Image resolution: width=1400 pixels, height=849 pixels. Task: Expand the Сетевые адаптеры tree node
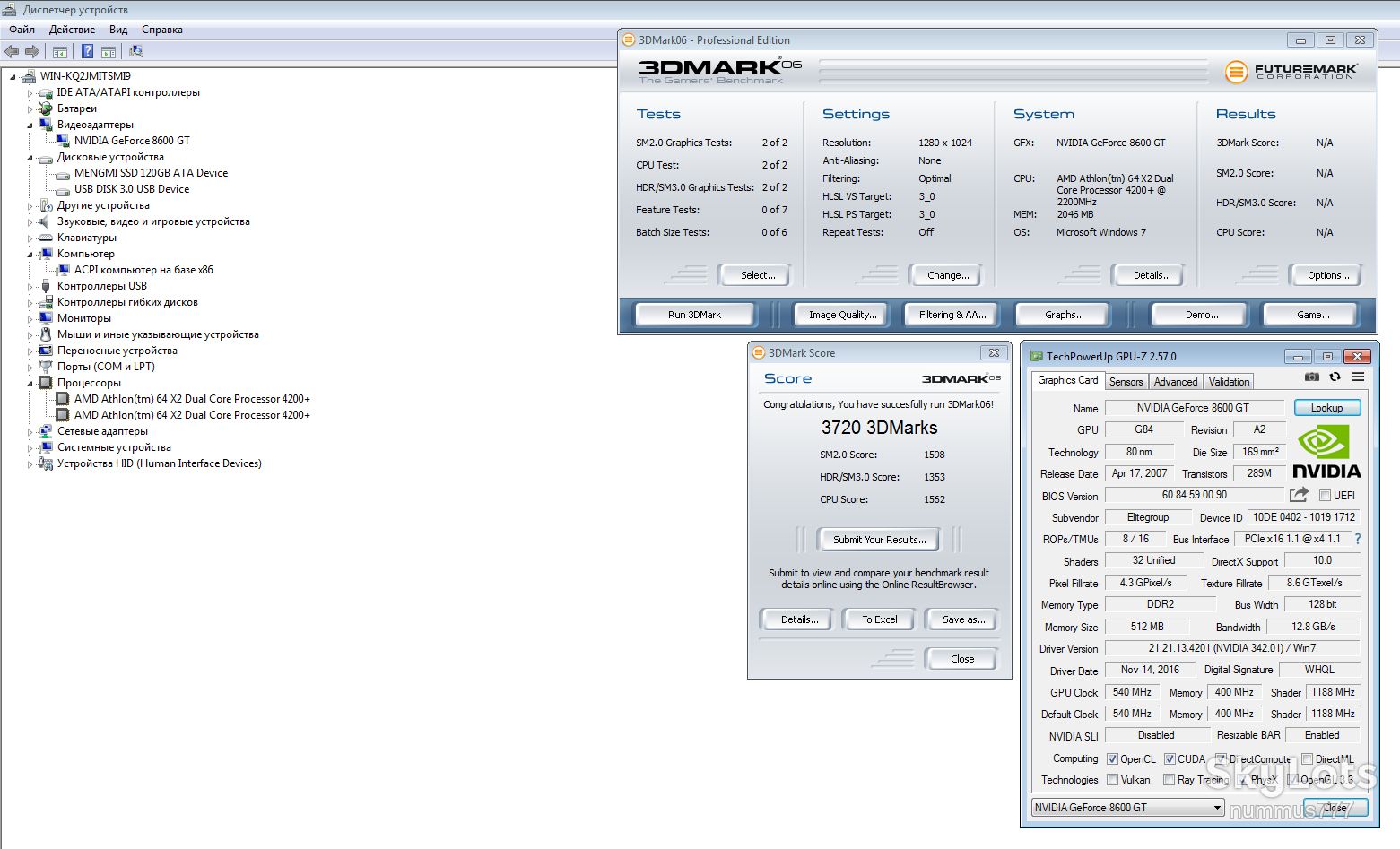[x=30, y=432]
